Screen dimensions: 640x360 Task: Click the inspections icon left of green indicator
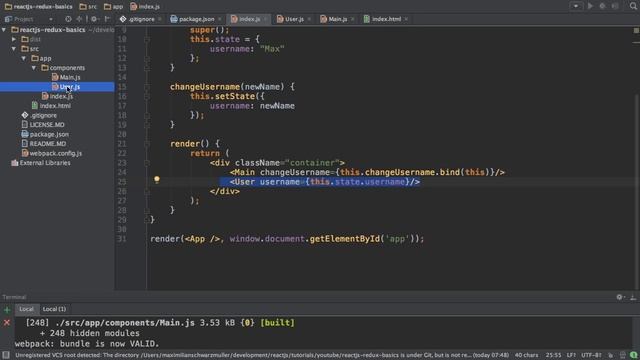[x=622, y=355]
